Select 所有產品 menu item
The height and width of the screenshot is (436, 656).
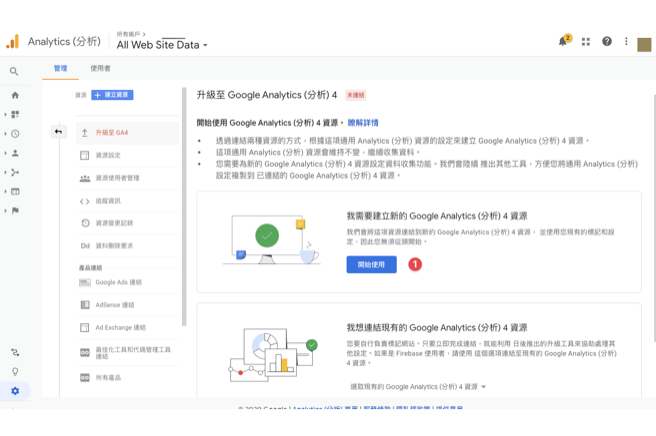coord(127,377)
